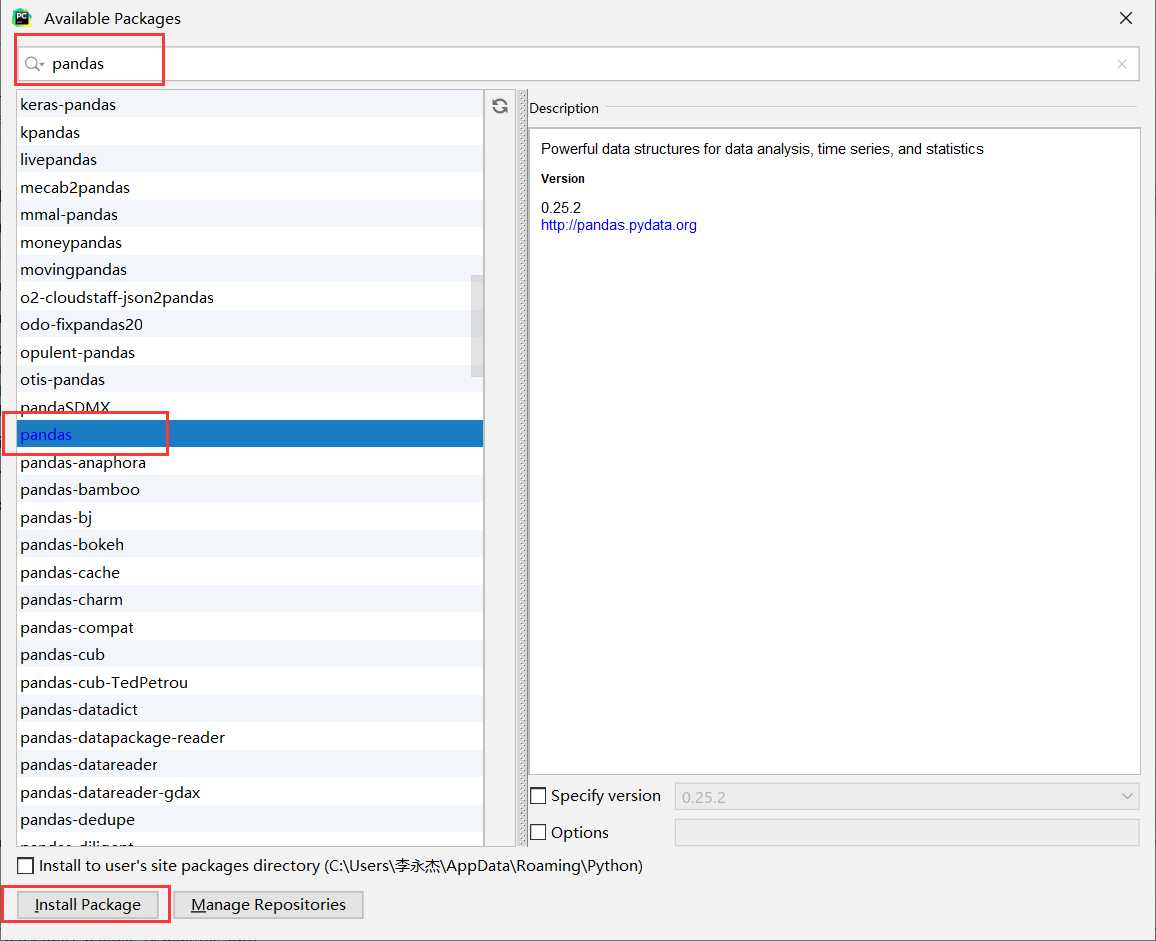Screen dimensions: 1156x941
Task: Select pandas-bj package
Action: pyautogui.click(x=250, y=517)
